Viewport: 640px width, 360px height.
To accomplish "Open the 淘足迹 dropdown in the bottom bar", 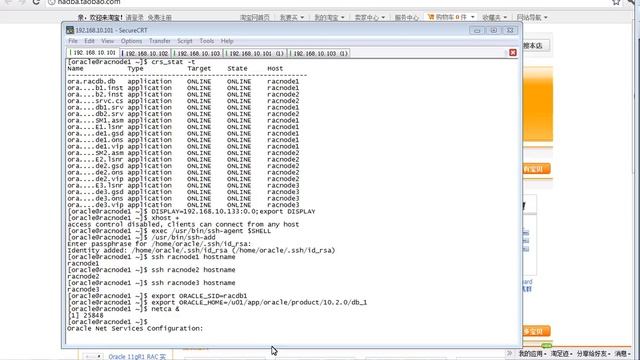I will [x=561, y=353].
